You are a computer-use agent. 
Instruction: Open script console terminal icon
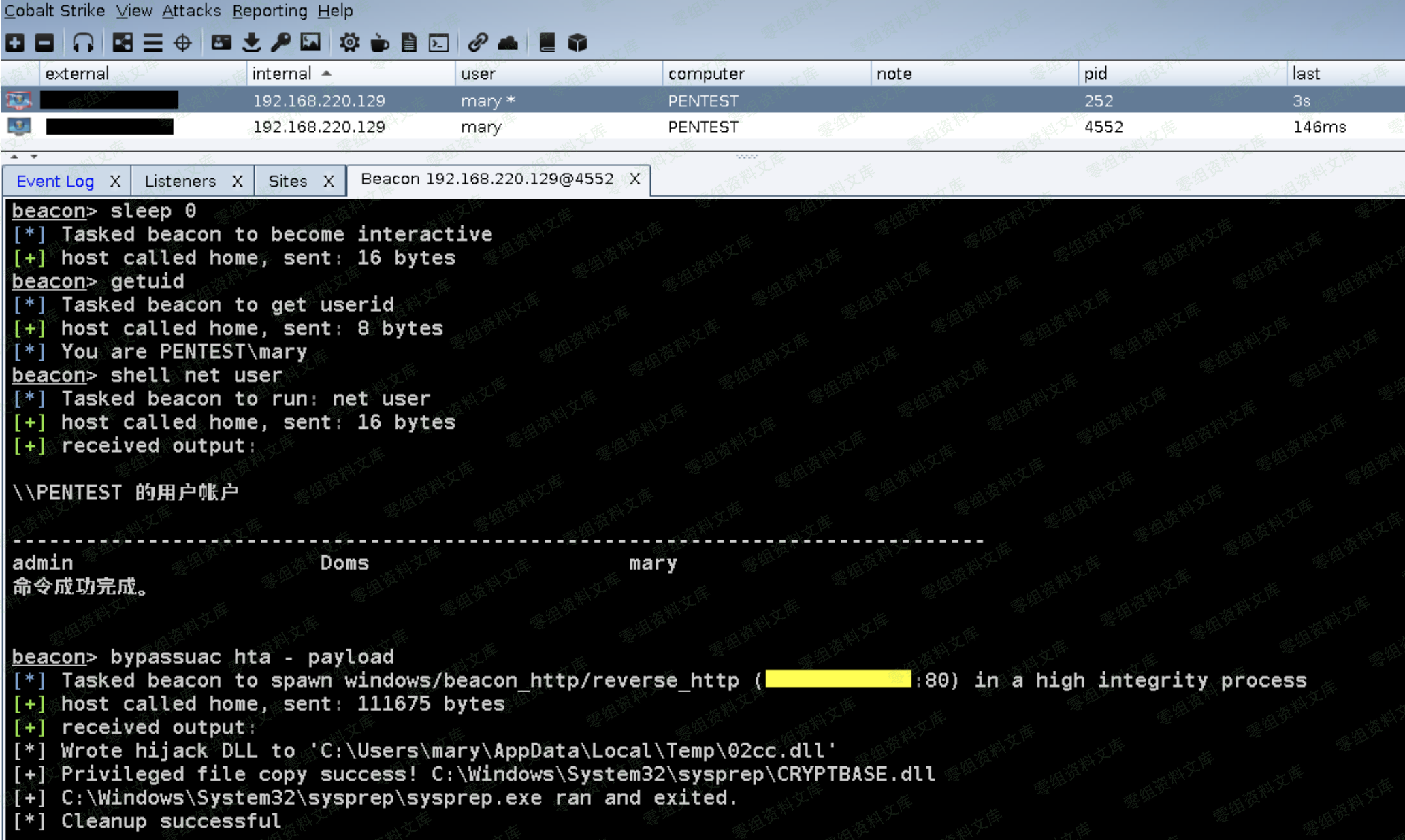tap(439, 43)
